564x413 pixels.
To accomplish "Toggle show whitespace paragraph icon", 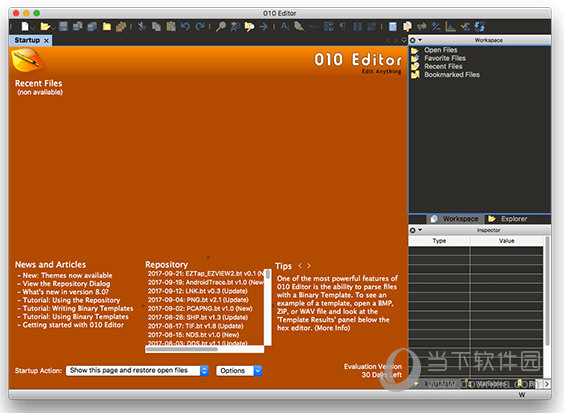I will pyautogui.click(x=342, y=26).
